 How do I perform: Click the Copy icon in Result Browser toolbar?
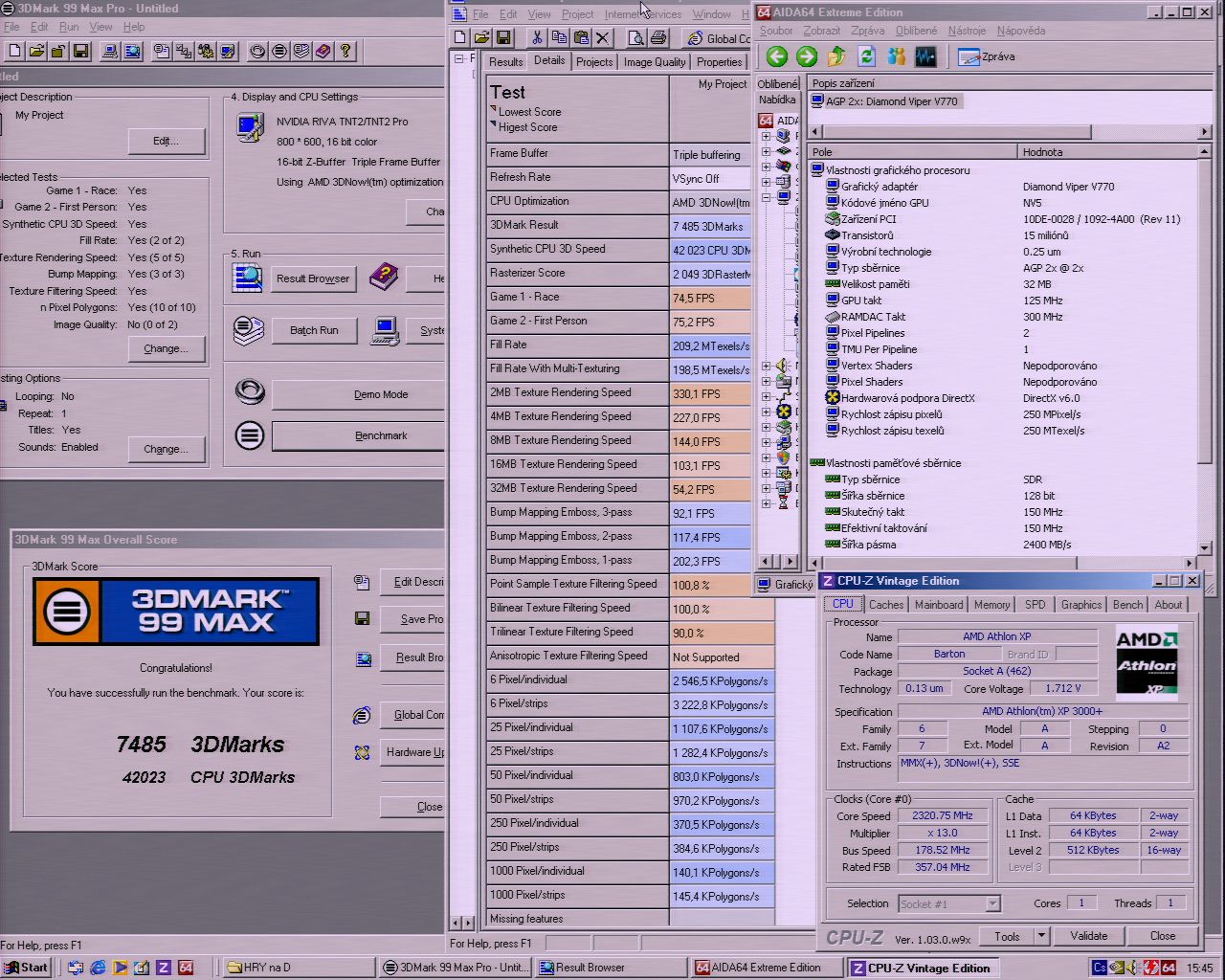(559, 37)
